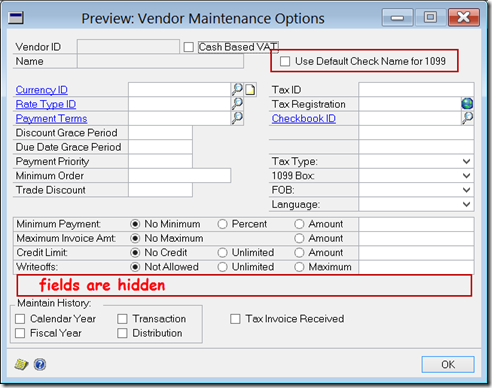Click the Minimum Order field
Image resolution: width=492 pixels, height=388 pixels.
tap(180, 176)
